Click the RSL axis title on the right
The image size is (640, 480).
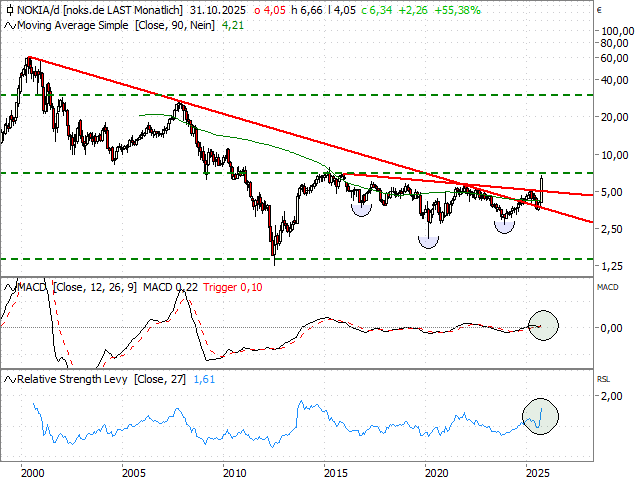603,380
